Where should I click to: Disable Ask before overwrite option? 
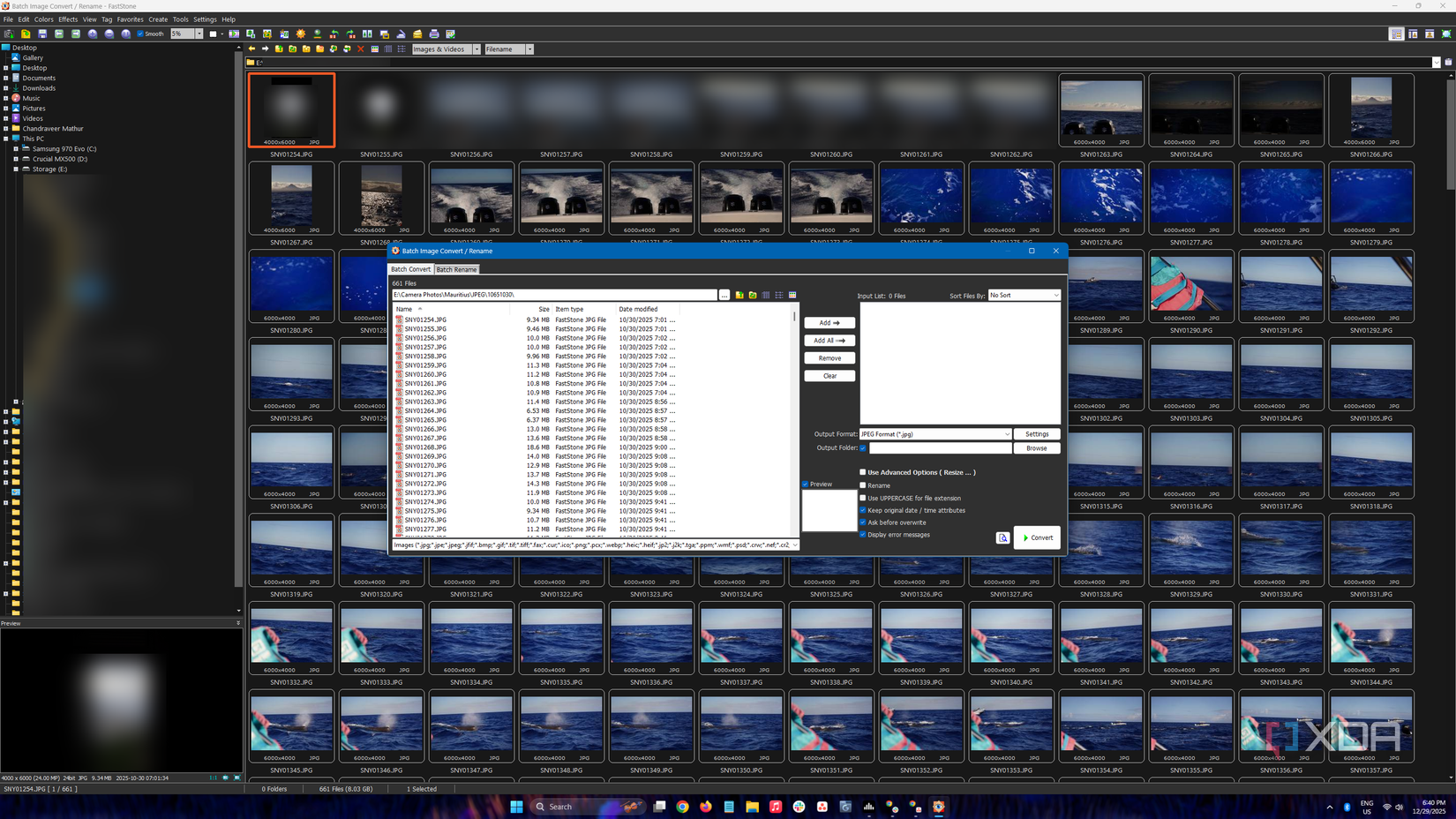863,522
